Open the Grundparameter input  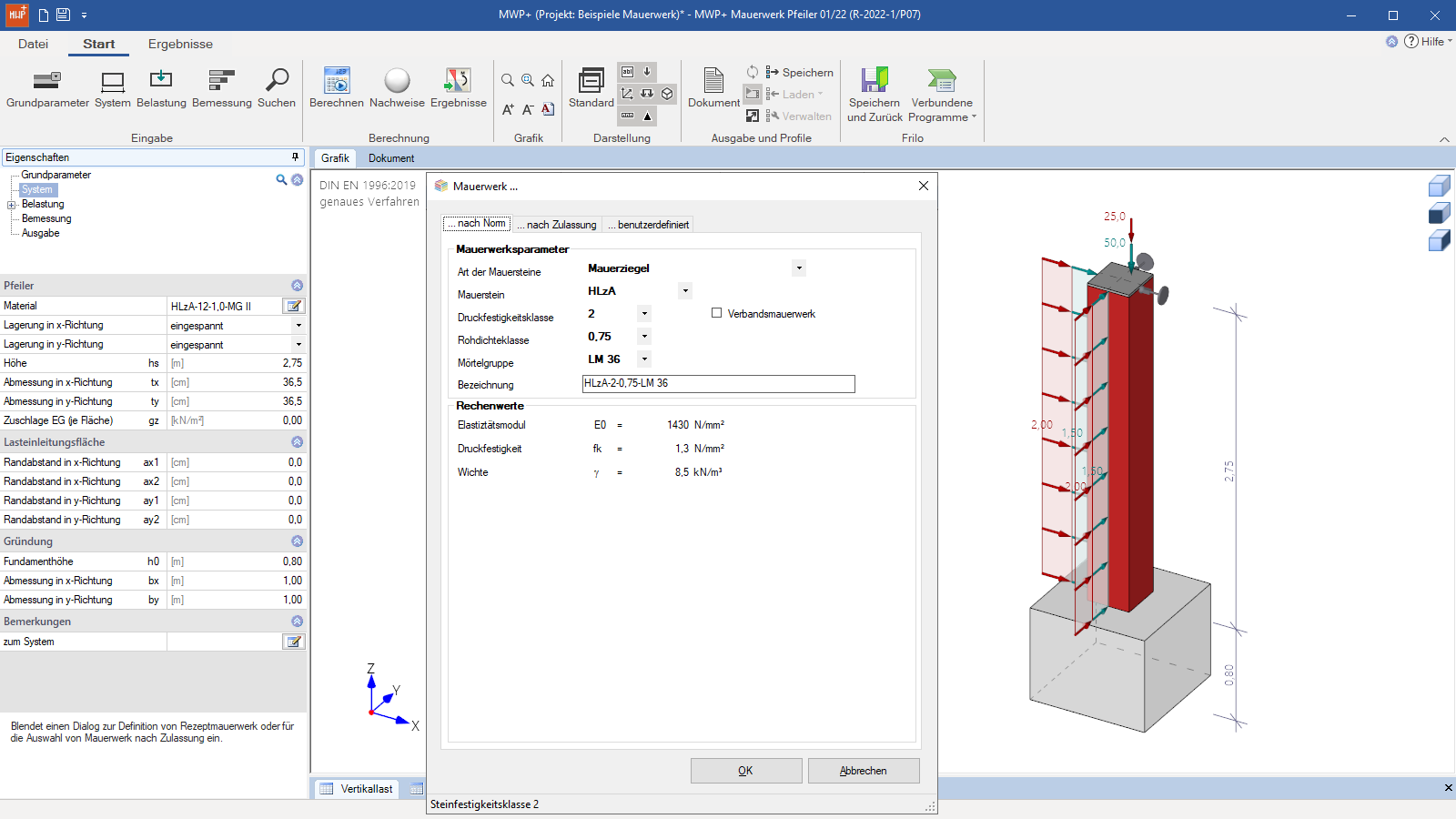pyautogui.click(x=47, y=89)
